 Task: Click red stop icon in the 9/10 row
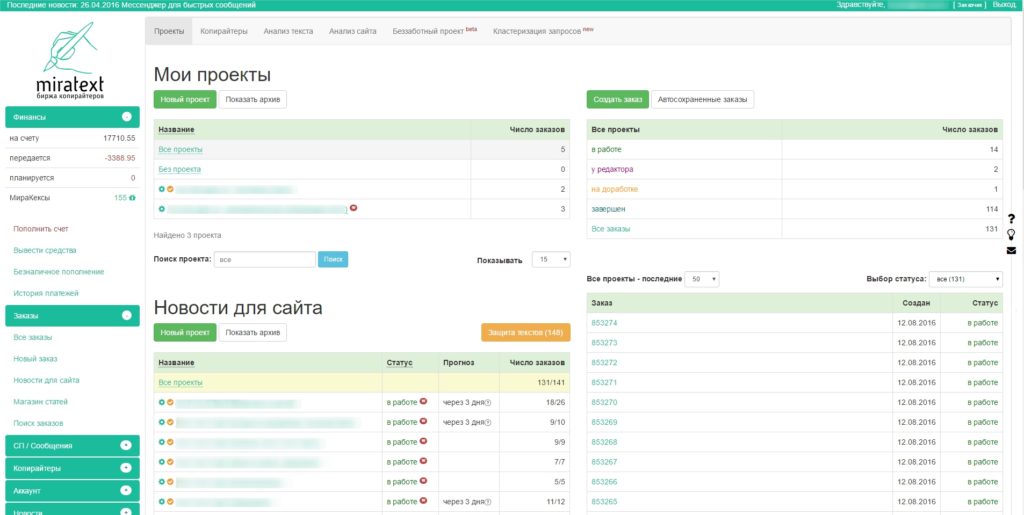[x=423, y=422]
